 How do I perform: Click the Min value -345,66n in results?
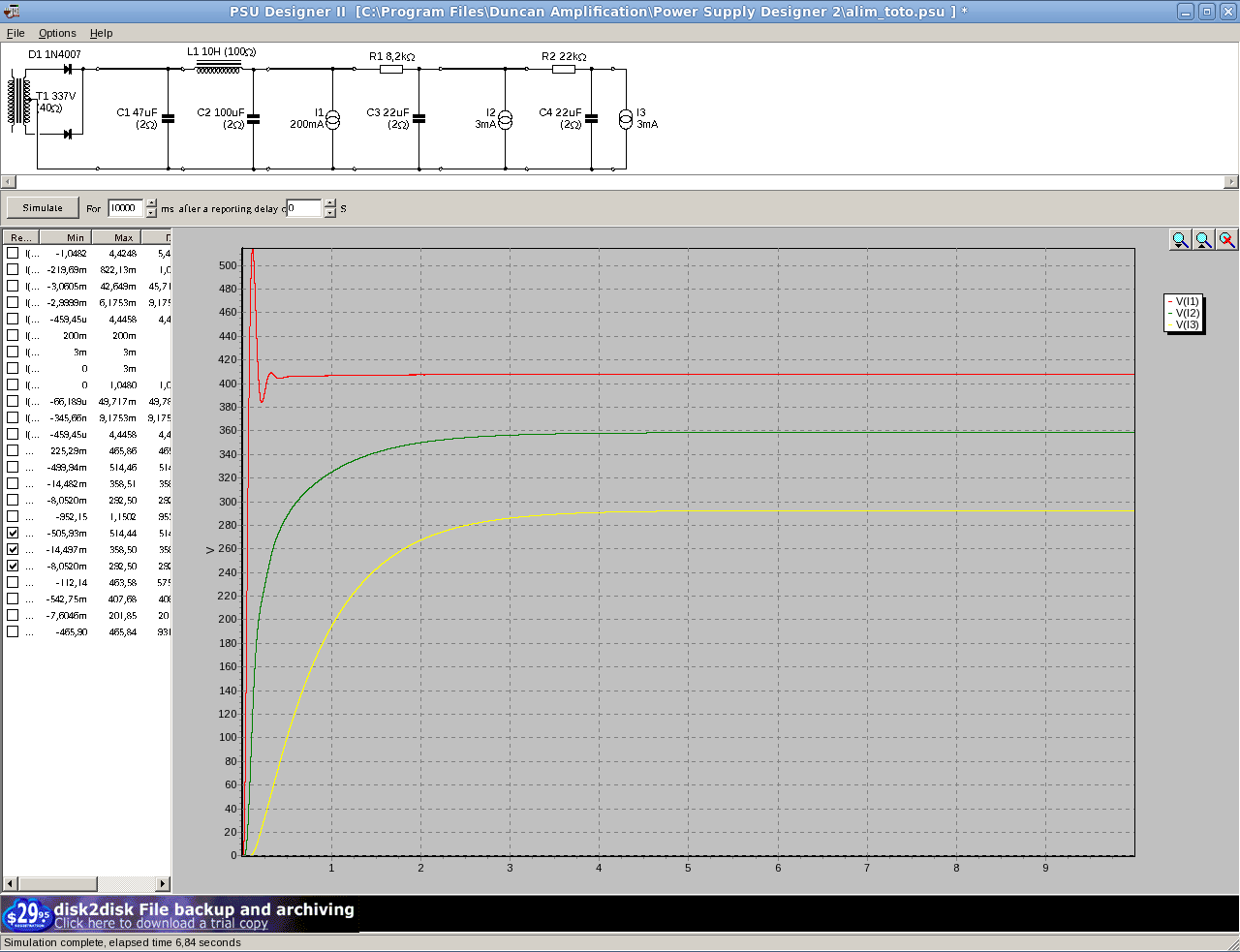[68, 417]
